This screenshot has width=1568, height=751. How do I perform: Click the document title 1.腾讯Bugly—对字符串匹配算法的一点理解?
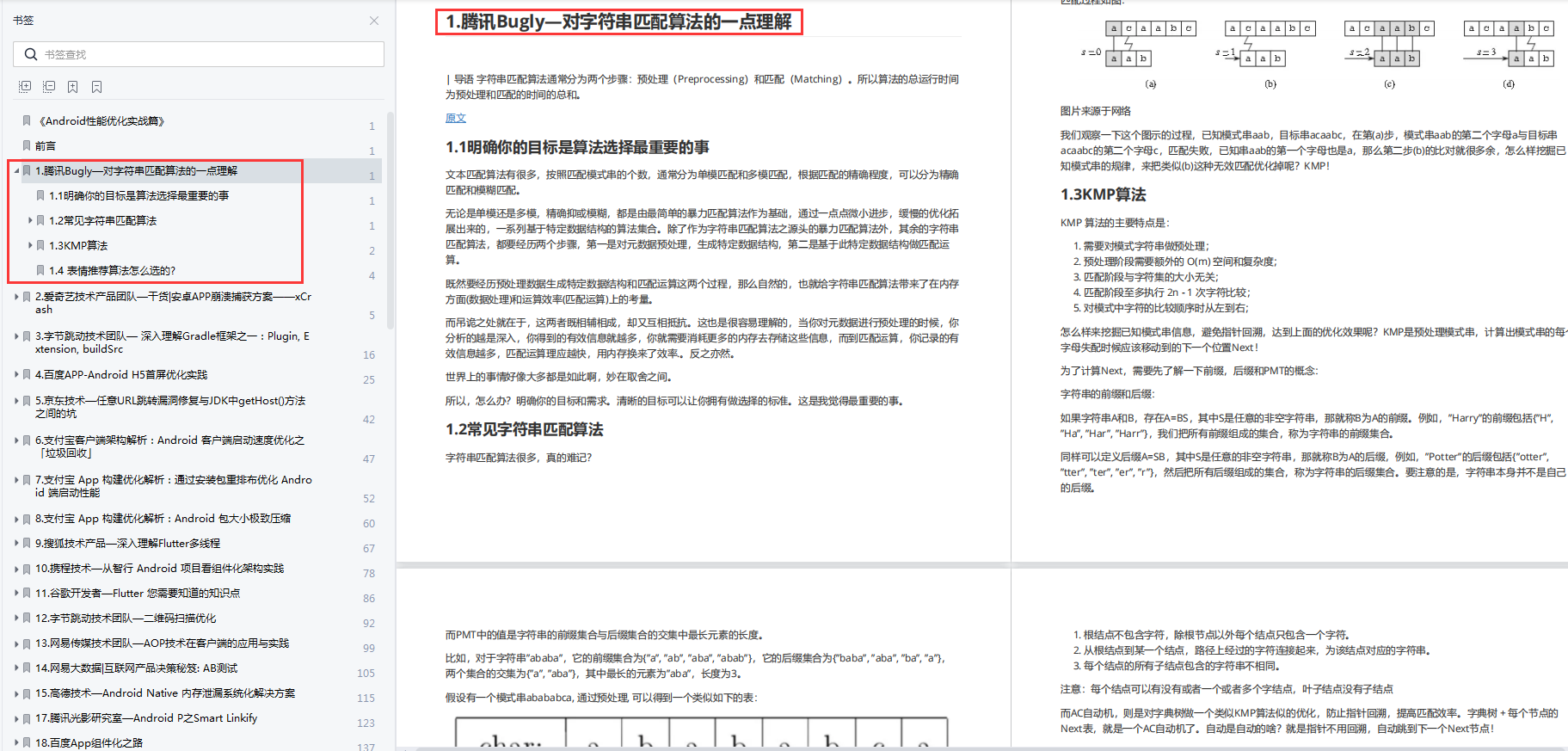tap(619, 22)
